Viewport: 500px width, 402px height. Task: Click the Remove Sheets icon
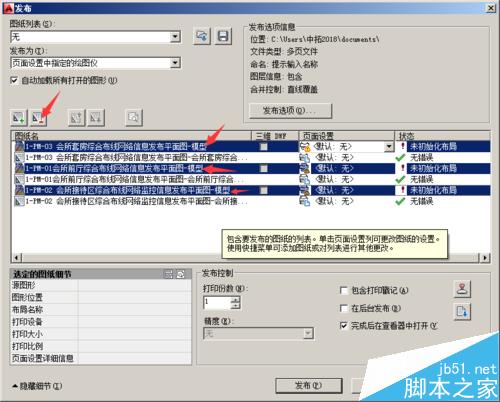38,118
